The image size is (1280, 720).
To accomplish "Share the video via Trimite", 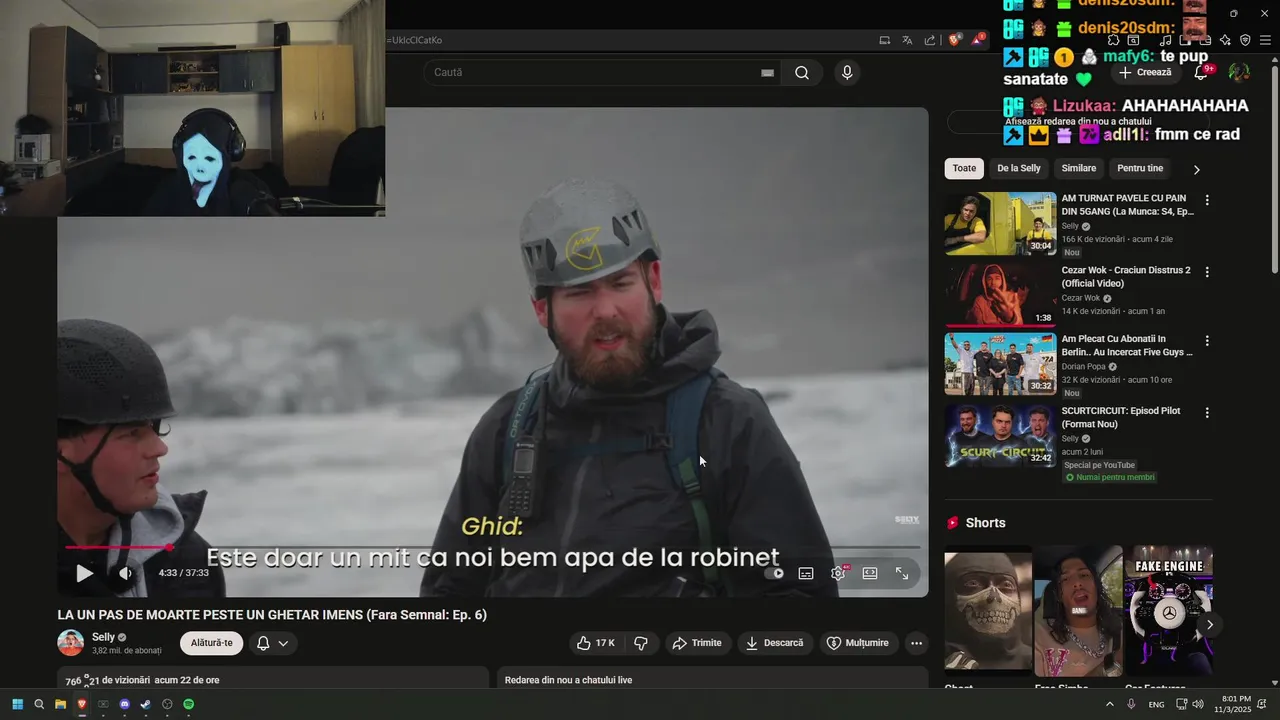I will tap(697, 643).
